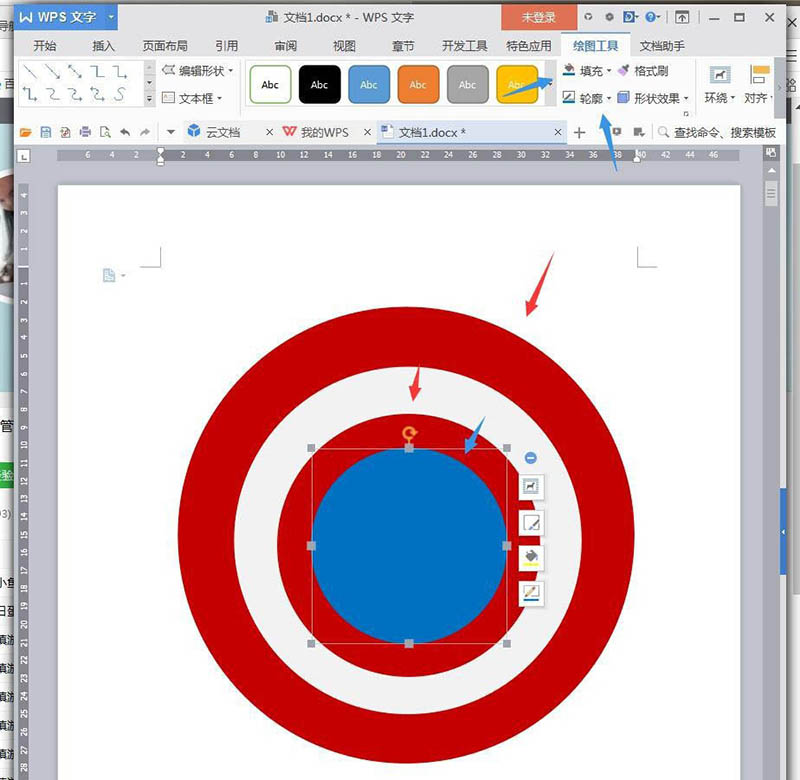Image resolution: width=800 pixels, height=780 pixels.
Task: Open the 章节 ribbon tab
Action: pyautogui.click(x=403, y=46)
